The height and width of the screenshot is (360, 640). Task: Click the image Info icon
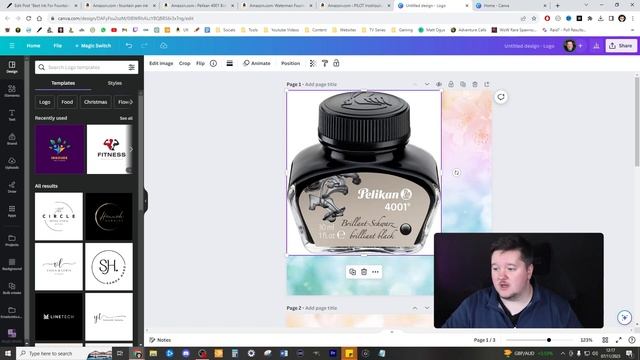tap(213, 63)
